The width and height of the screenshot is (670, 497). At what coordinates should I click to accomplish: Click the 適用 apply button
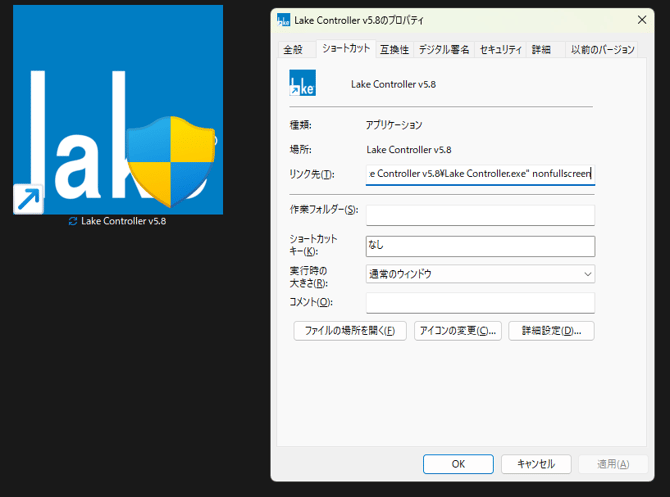click(x=613, y=464)
